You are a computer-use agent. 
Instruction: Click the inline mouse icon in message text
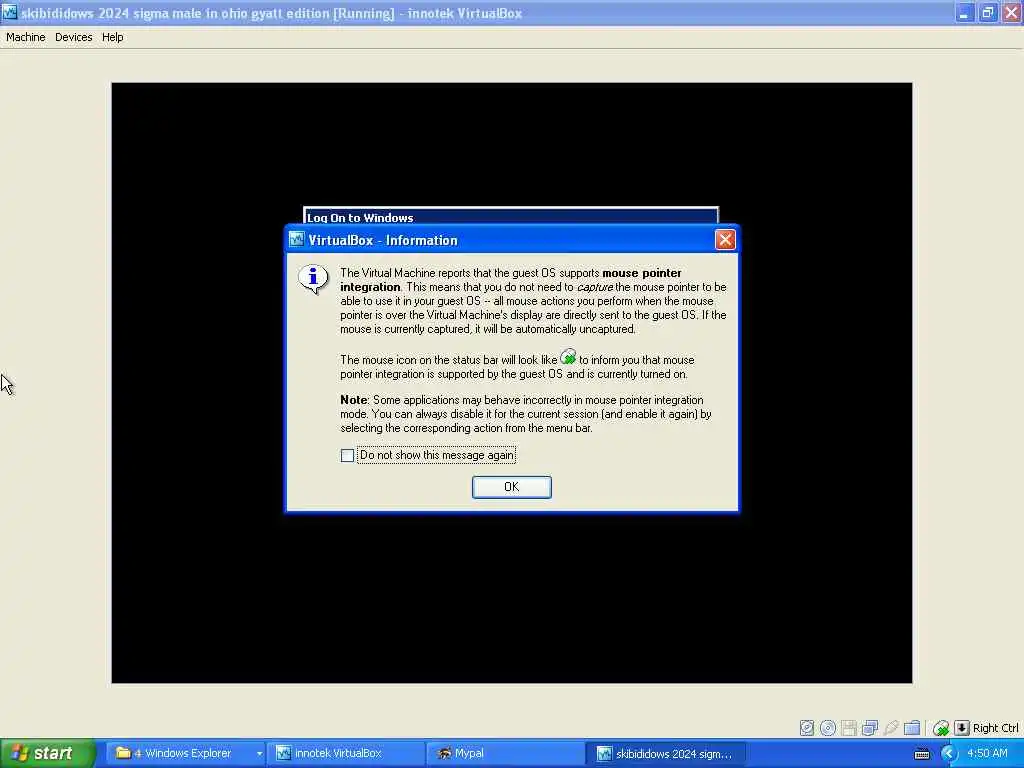(568, 357)
